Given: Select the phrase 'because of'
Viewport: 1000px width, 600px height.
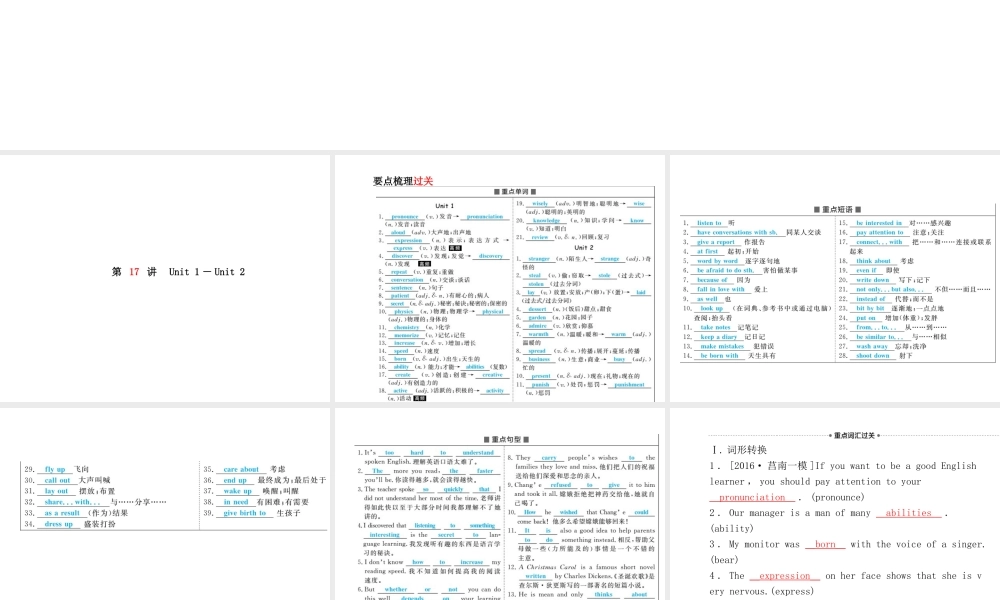Looking at the screenshot, I should pyautogui.click(x=712, y=280).
